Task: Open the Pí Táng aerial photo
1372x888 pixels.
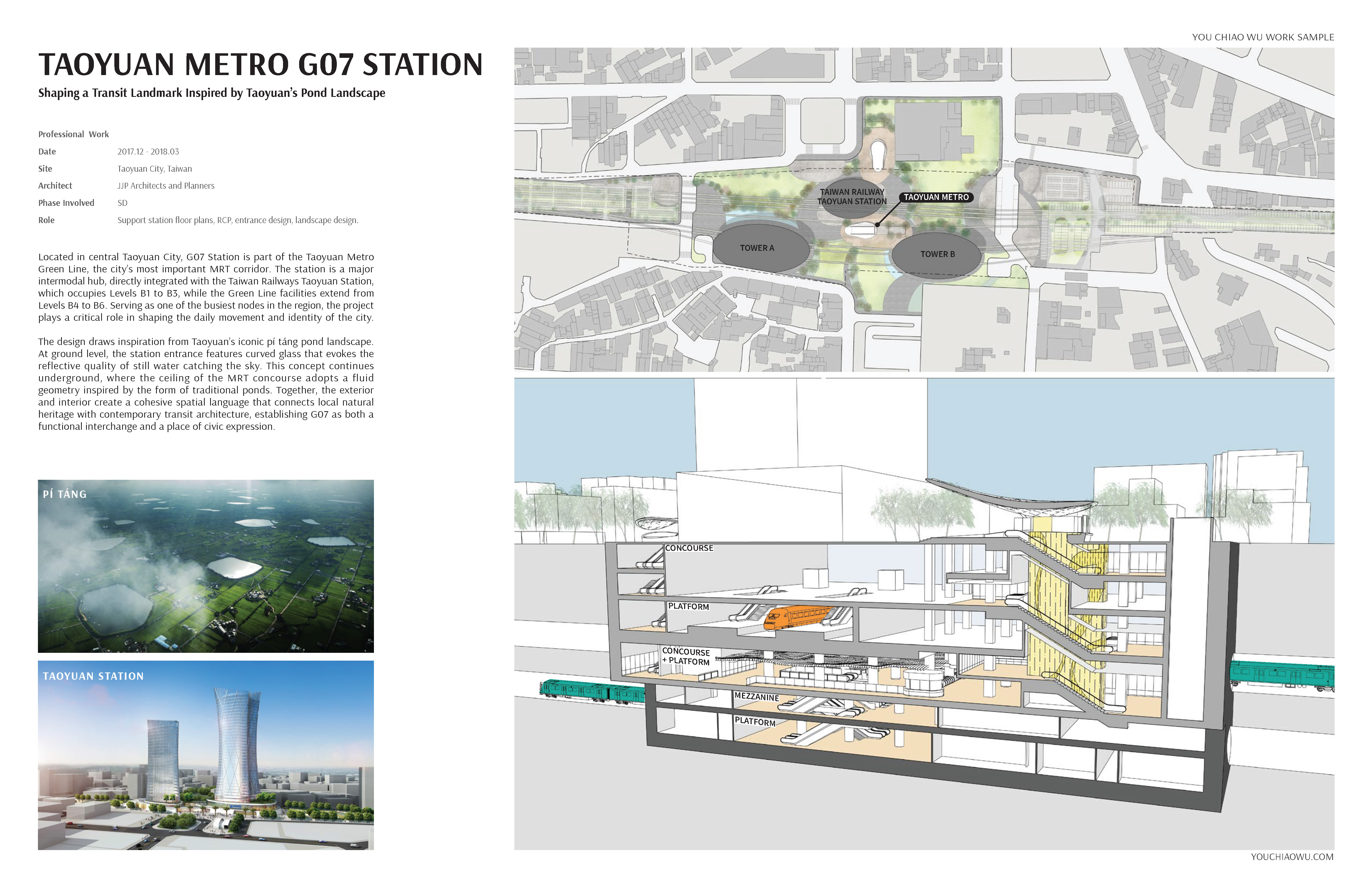Action: (x=206, y=566)
